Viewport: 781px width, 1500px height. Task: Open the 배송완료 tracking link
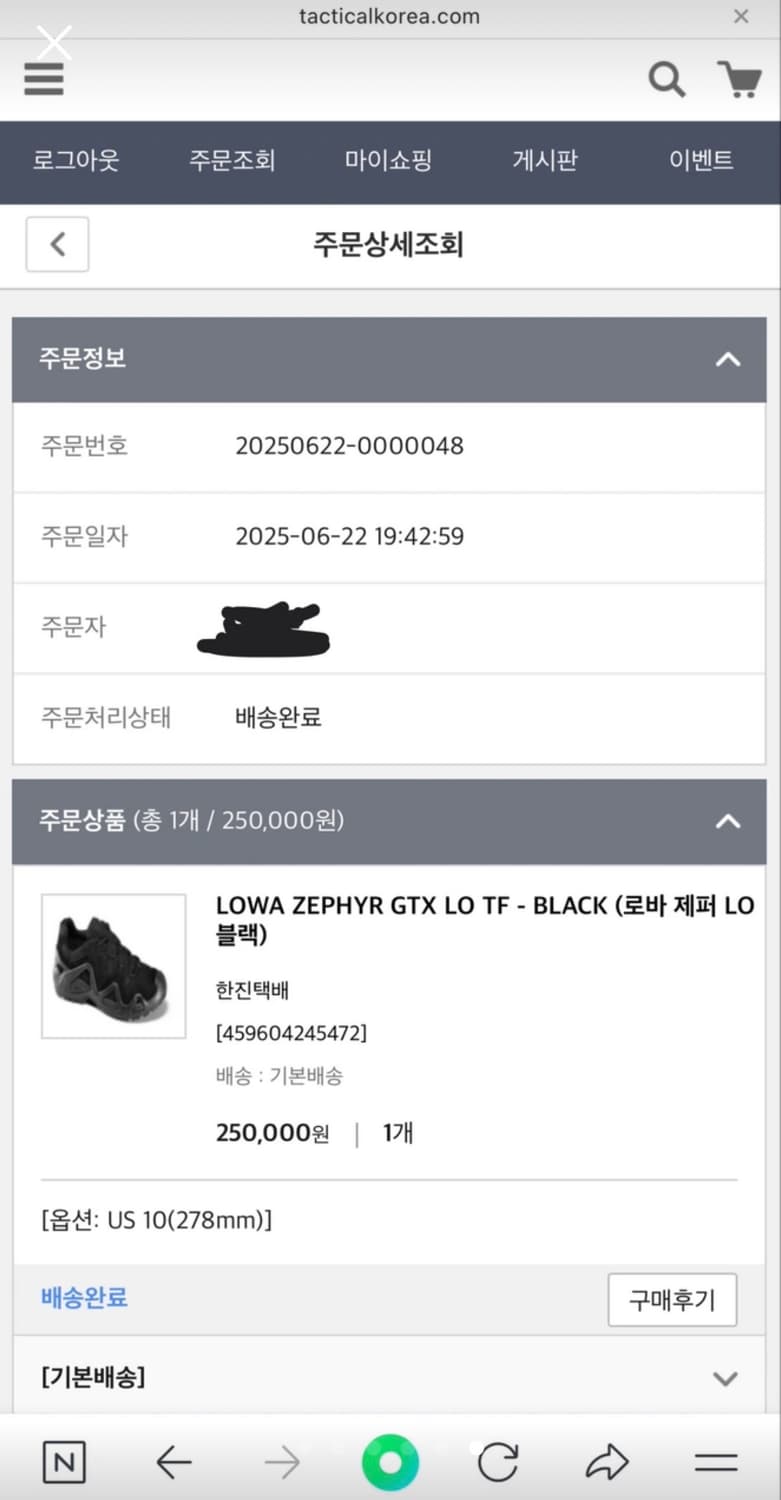click(83, 1300)
